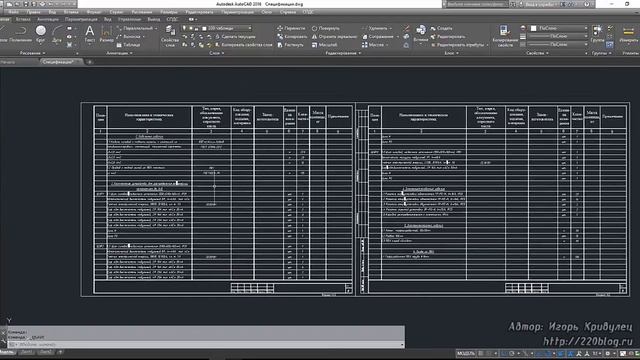Click the Rotate (Повернуть) tool
The image size is (640, 360).
[x=325, y=28]
